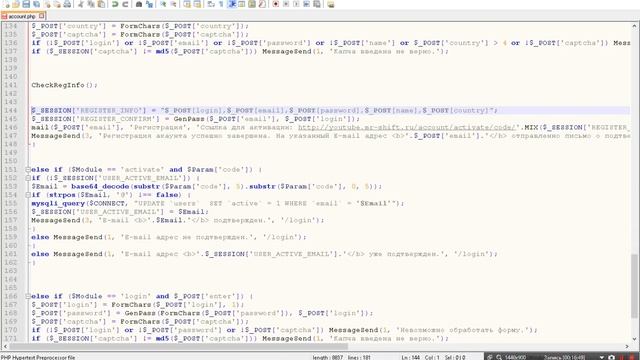Screen dimensions: 640x360
Task: Click the vertical scrollbar up arrow
Action: pos(634,26)
